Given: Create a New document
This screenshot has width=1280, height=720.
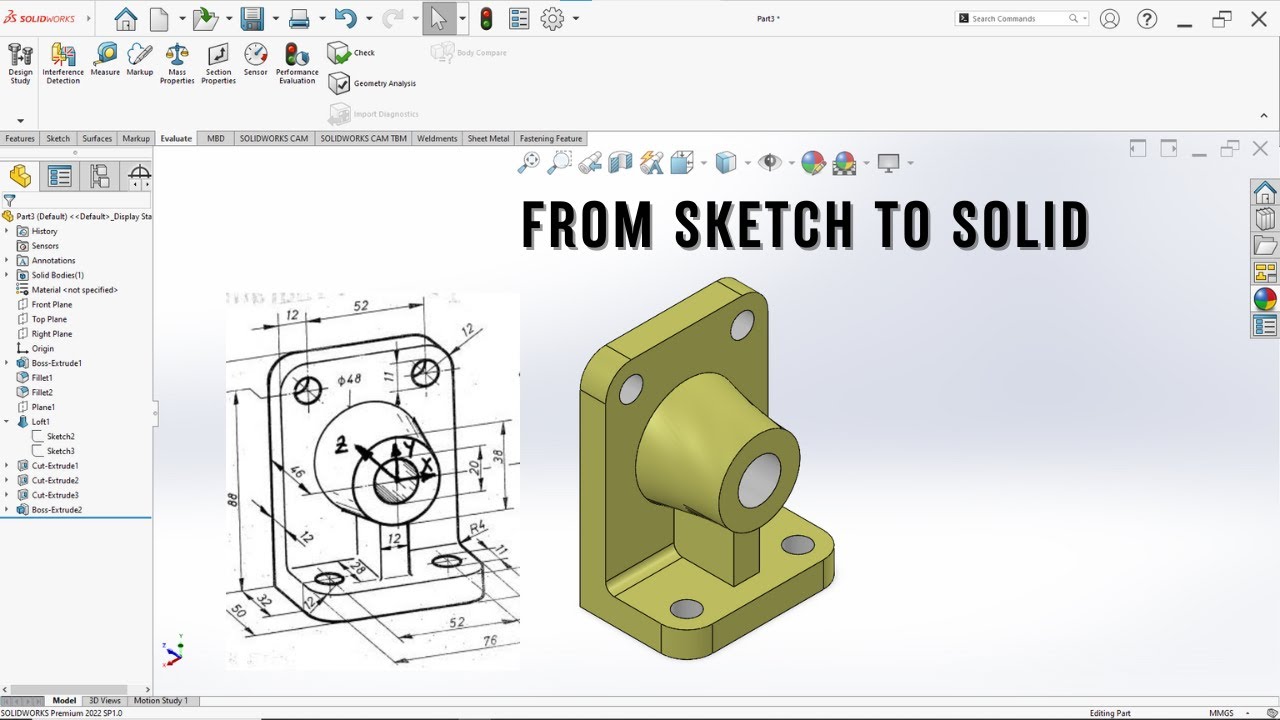Looking at the screenshot, I should 159,18.
